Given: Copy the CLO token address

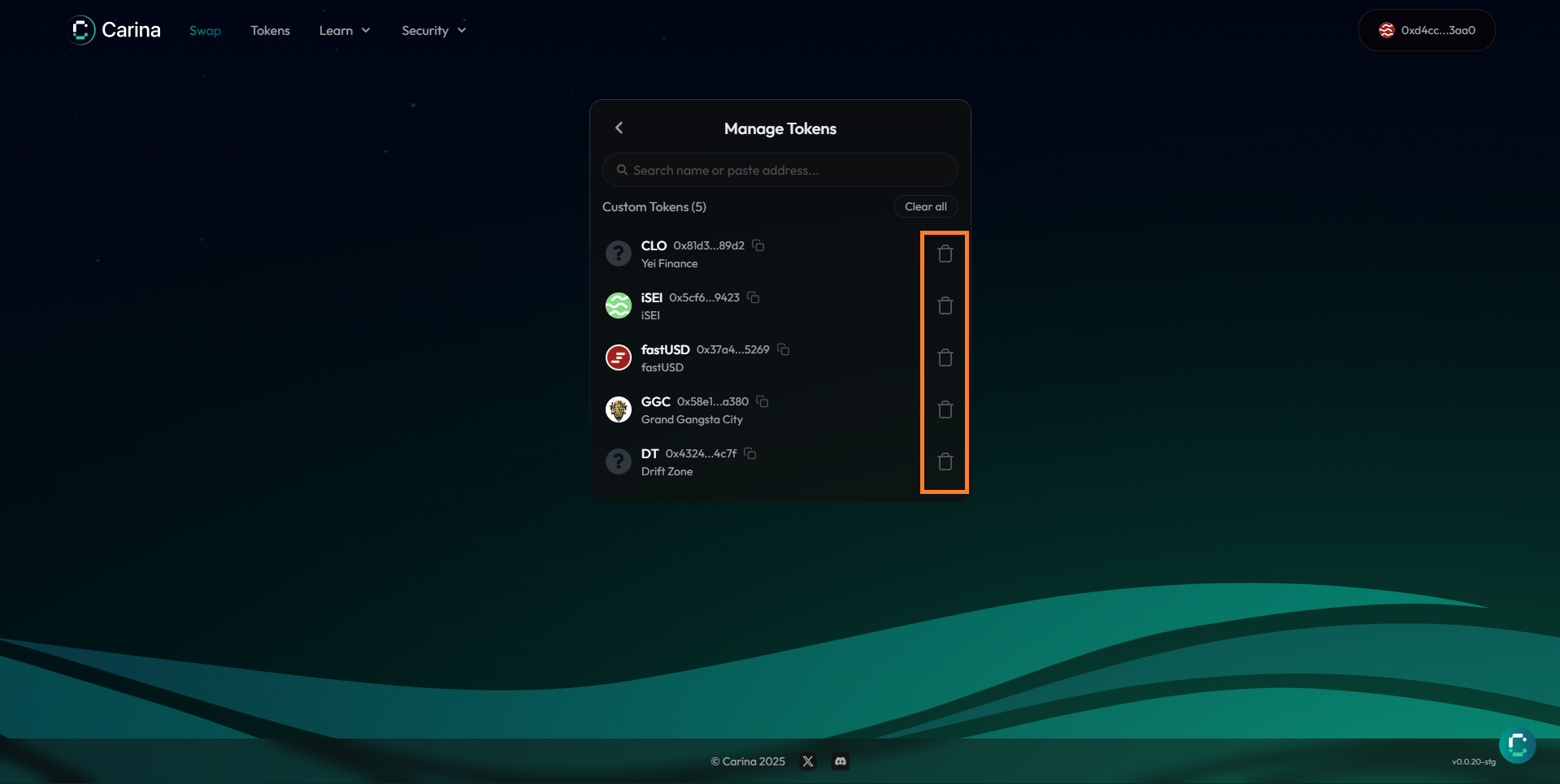Looking at the screenshot, I should pos(758,245).
